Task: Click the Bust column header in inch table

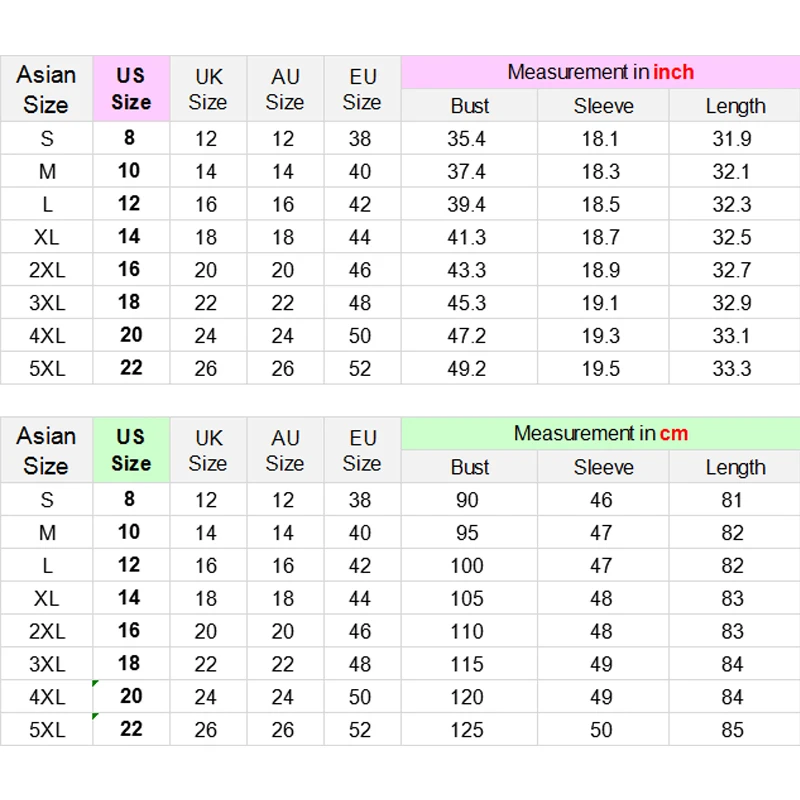Action: (x=470, y=106)
